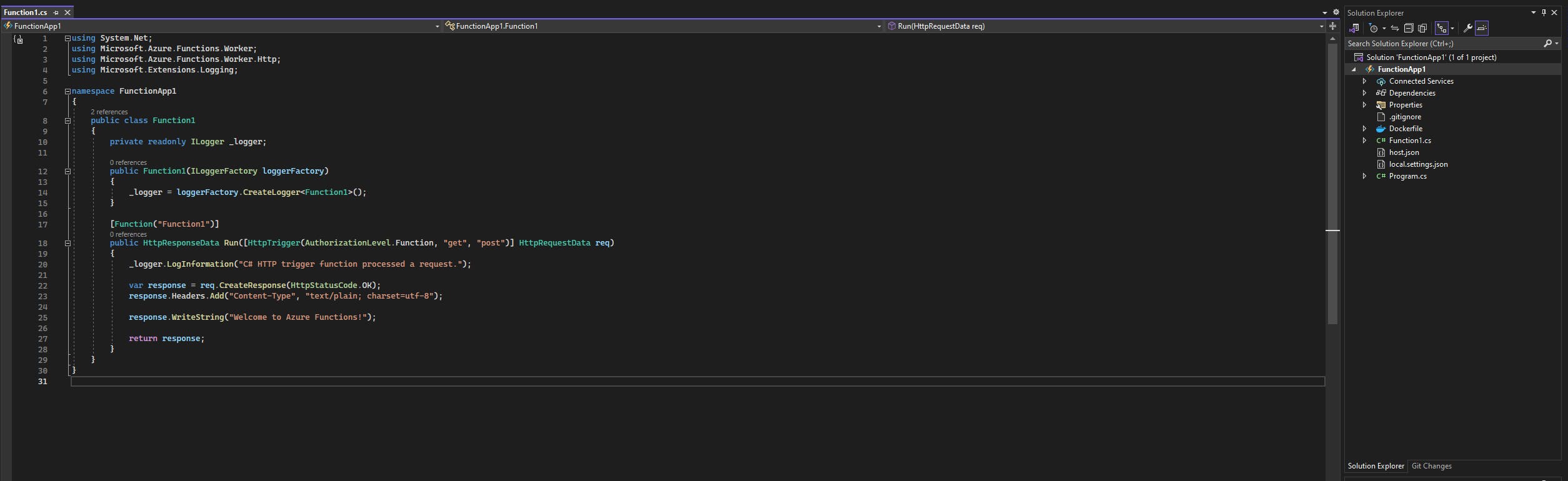Screen dimensions: 1568x481
Task: Toggle Preview Selected Items button
Action: tap(1482, 28)
